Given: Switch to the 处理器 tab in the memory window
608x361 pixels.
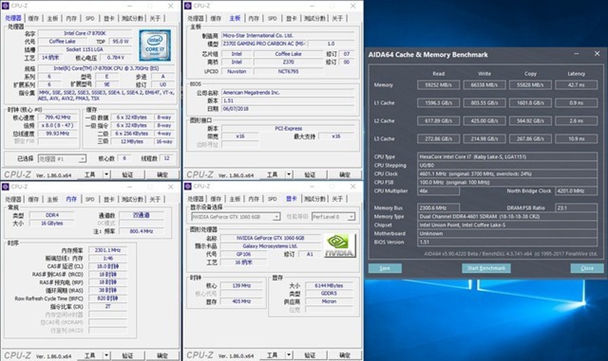Looking at the screenshot, I should coord(14,199).
